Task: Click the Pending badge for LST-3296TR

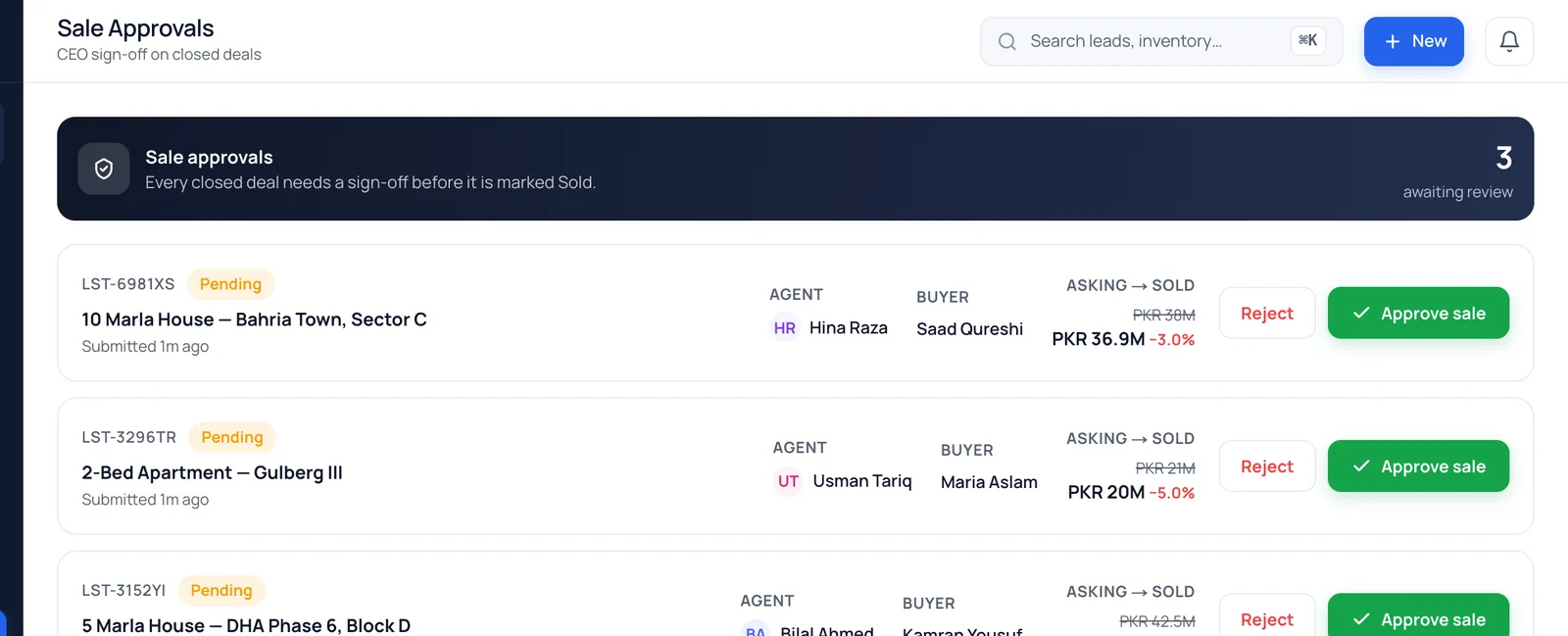Action: coord(232,437)
